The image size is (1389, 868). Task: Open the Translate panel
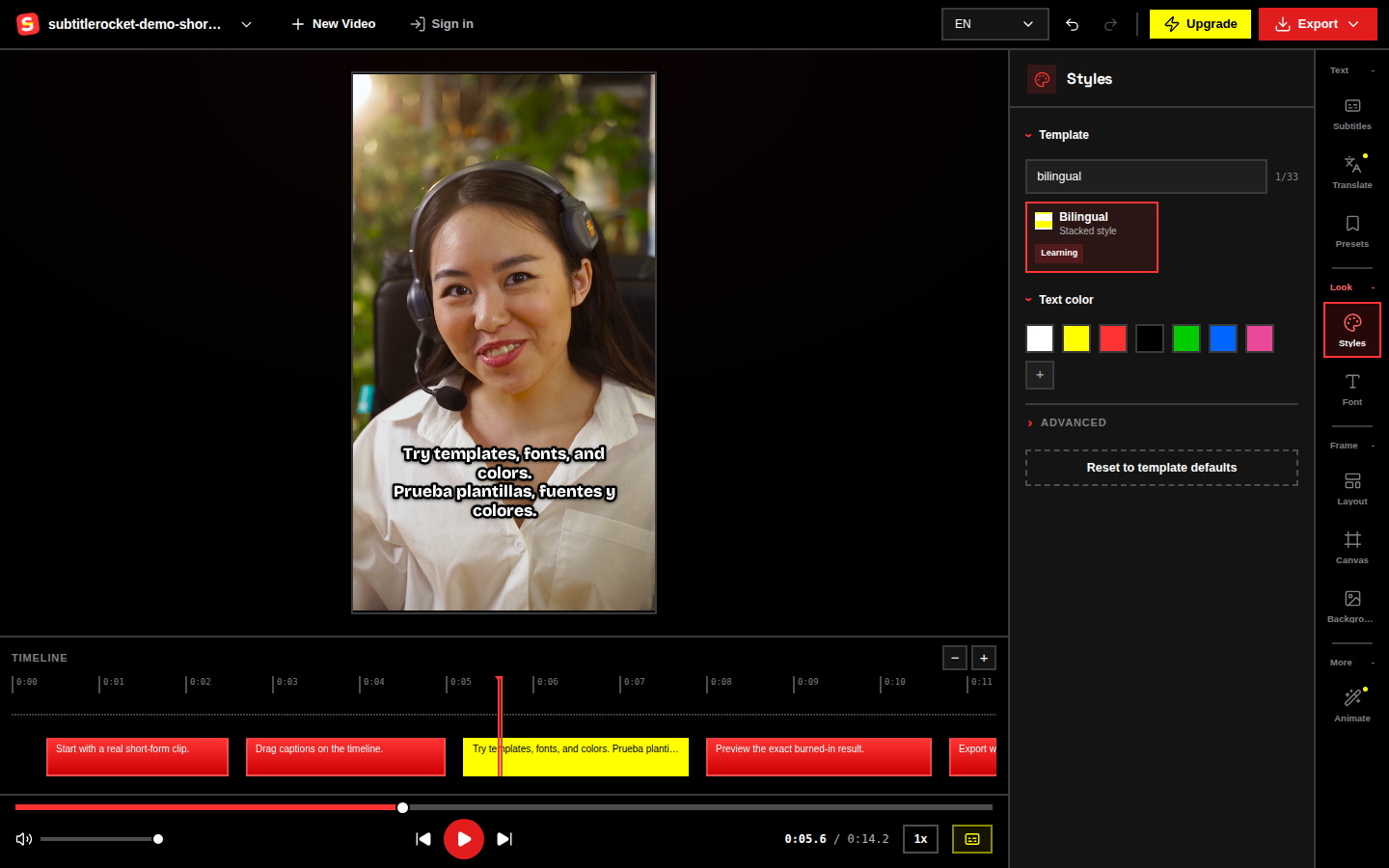pyautogui.click(x=1352, y=172)
